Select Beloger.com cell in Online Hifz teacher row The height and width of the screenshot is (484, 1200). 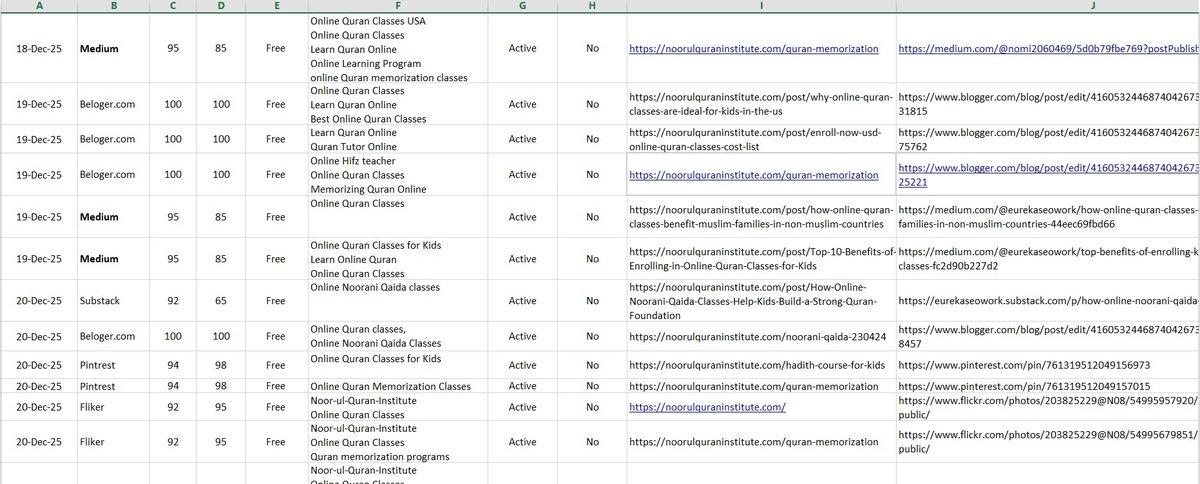coord(113,175)
